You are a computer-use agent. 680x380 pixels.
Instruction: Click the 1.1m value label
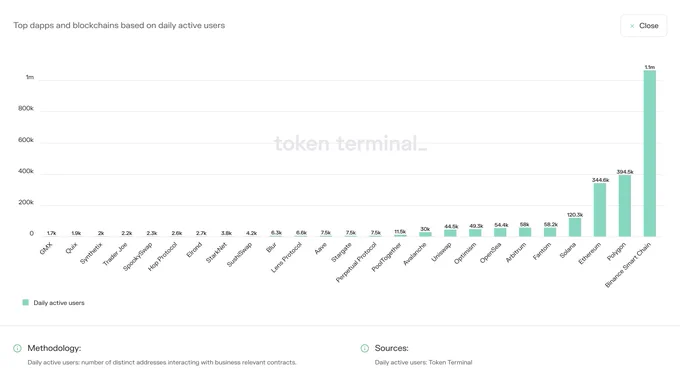(650, 67)
